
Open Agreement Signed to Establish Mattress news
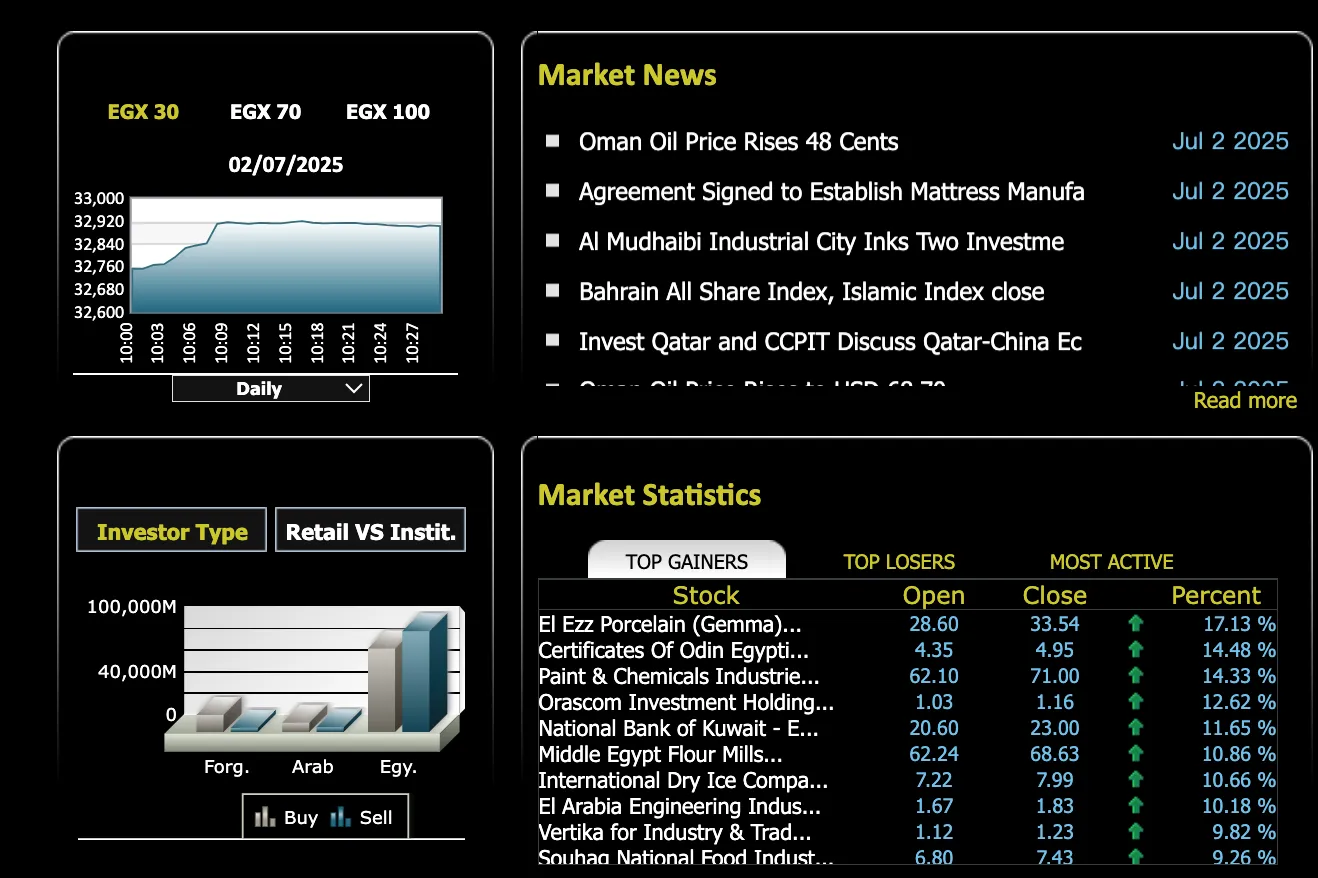(831, 191)
